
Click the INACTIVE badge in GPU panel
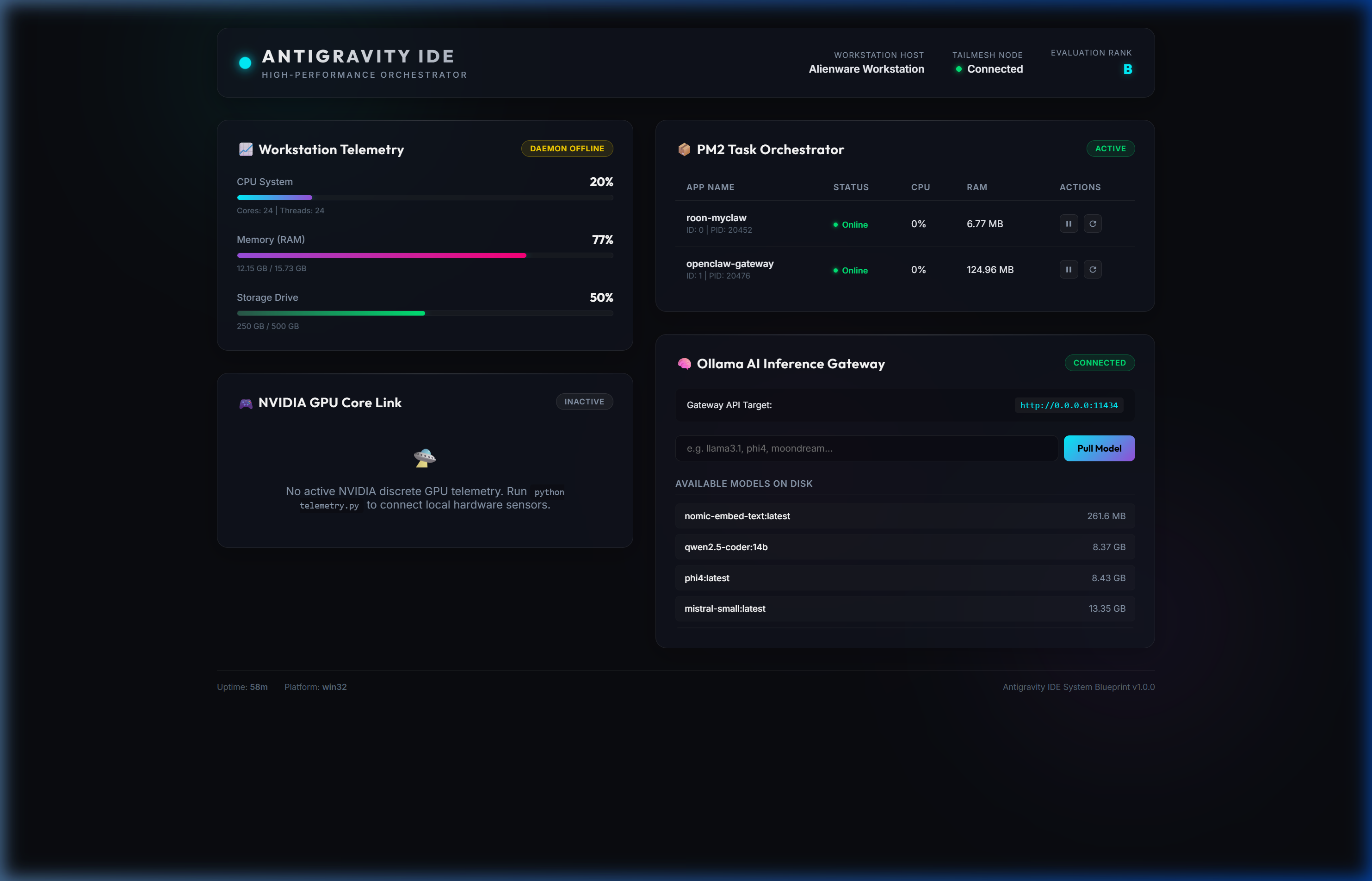584,402
